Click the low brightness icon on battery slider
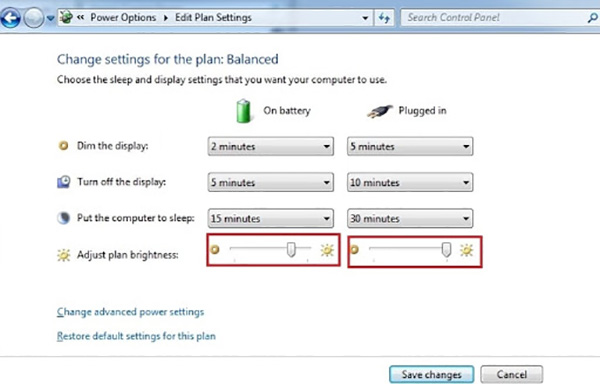This screenshot has width=600, height=384. point(215,250)
